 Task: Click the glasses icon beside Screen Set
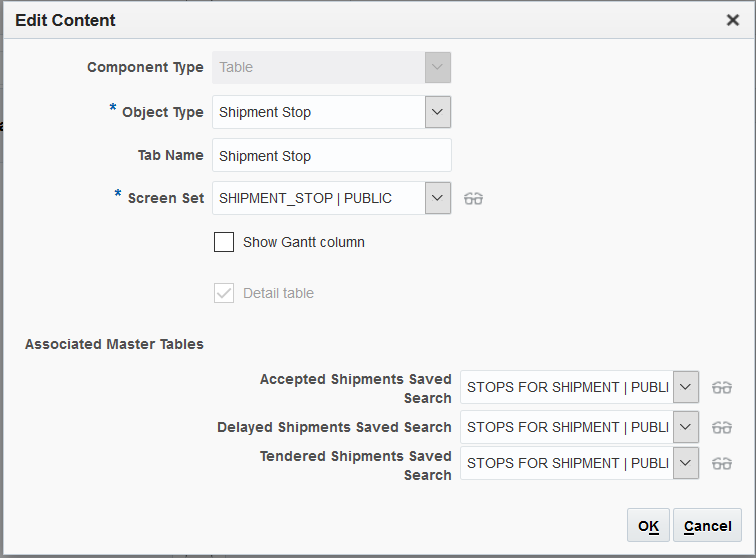tap(474, 198)
